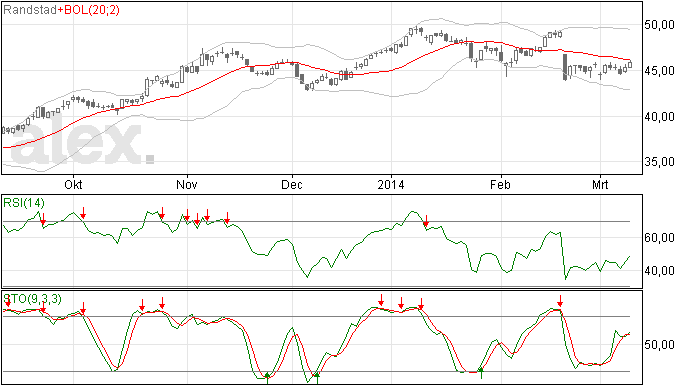Click the STO red sell arrow in late February
690x387 pixels.
pyautogui.click(x=560, y=302)
